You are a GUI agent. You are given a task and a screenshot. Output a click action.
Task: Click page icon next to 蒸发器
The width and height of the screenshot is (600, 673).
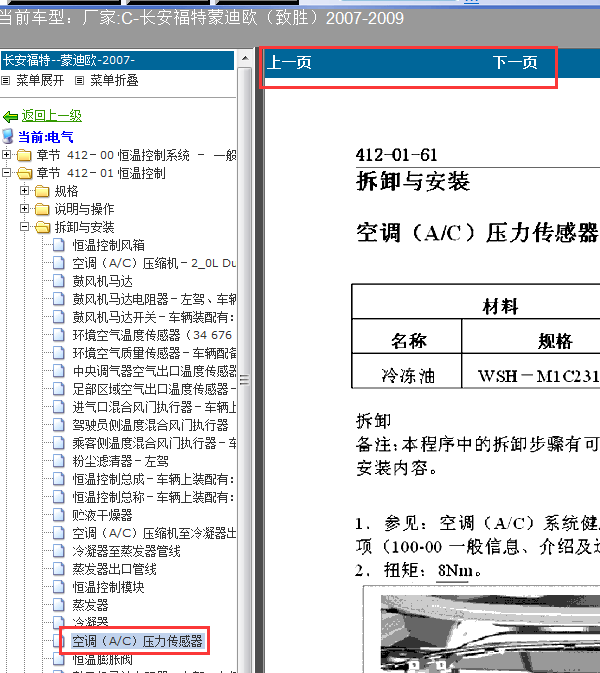[x=58, y=605]
